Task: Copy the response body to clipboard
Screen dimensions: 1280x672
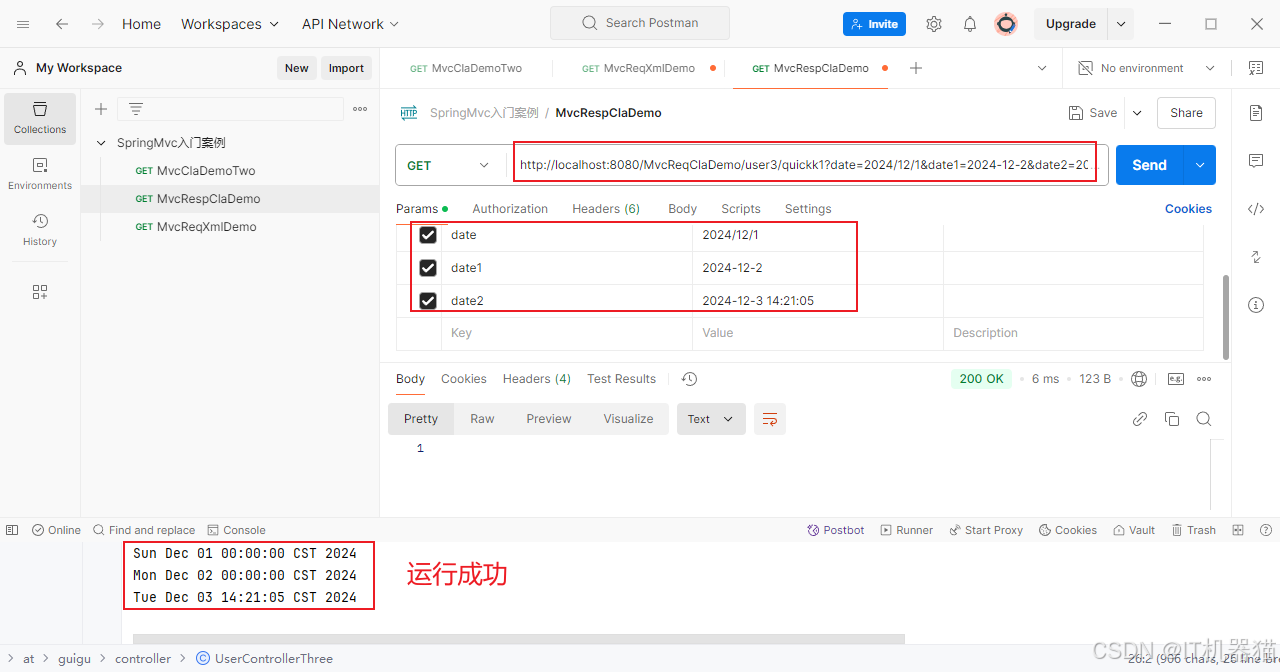Action: pyautogui.click(x=1172, y=419)
